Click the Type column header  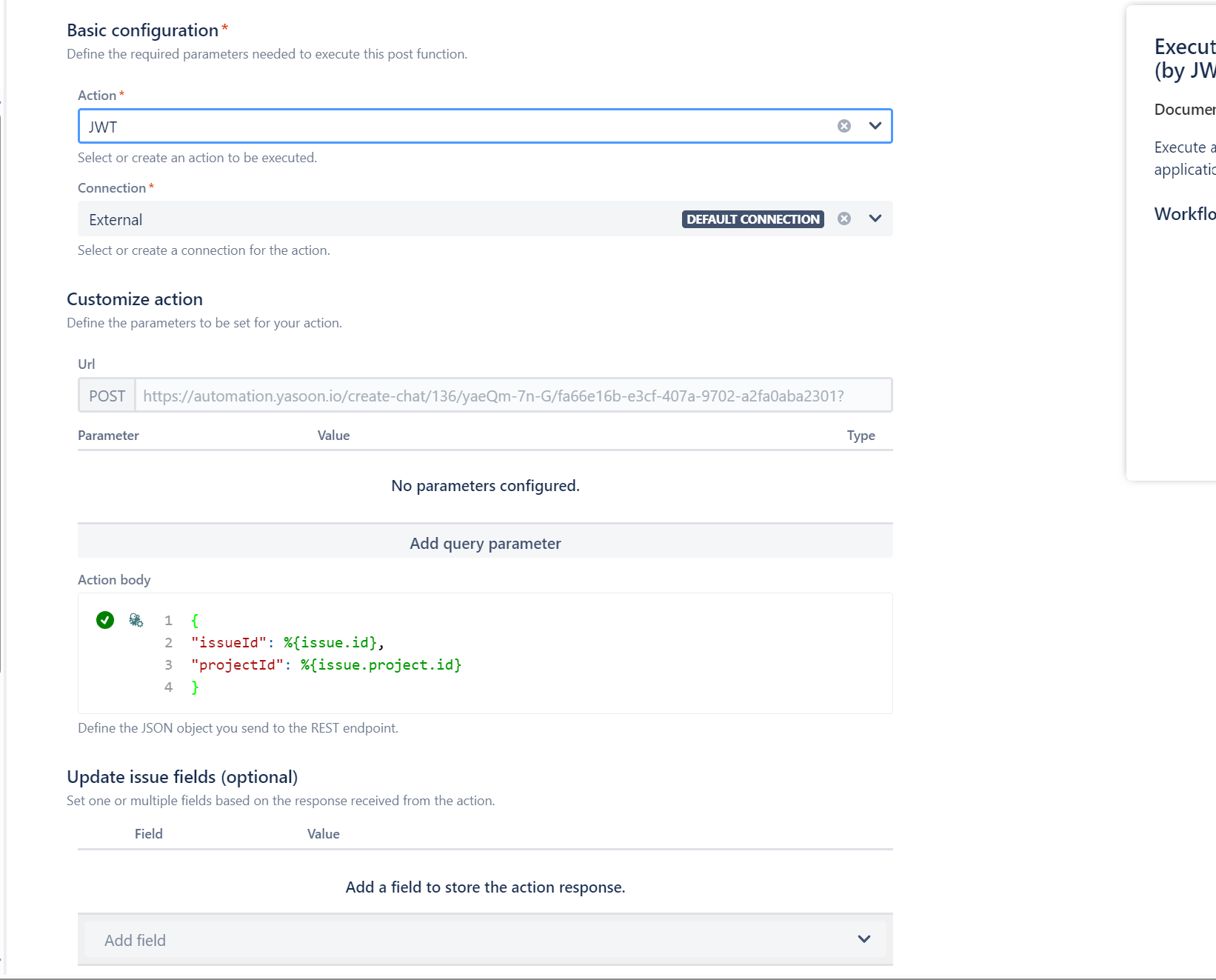[861, 436]
